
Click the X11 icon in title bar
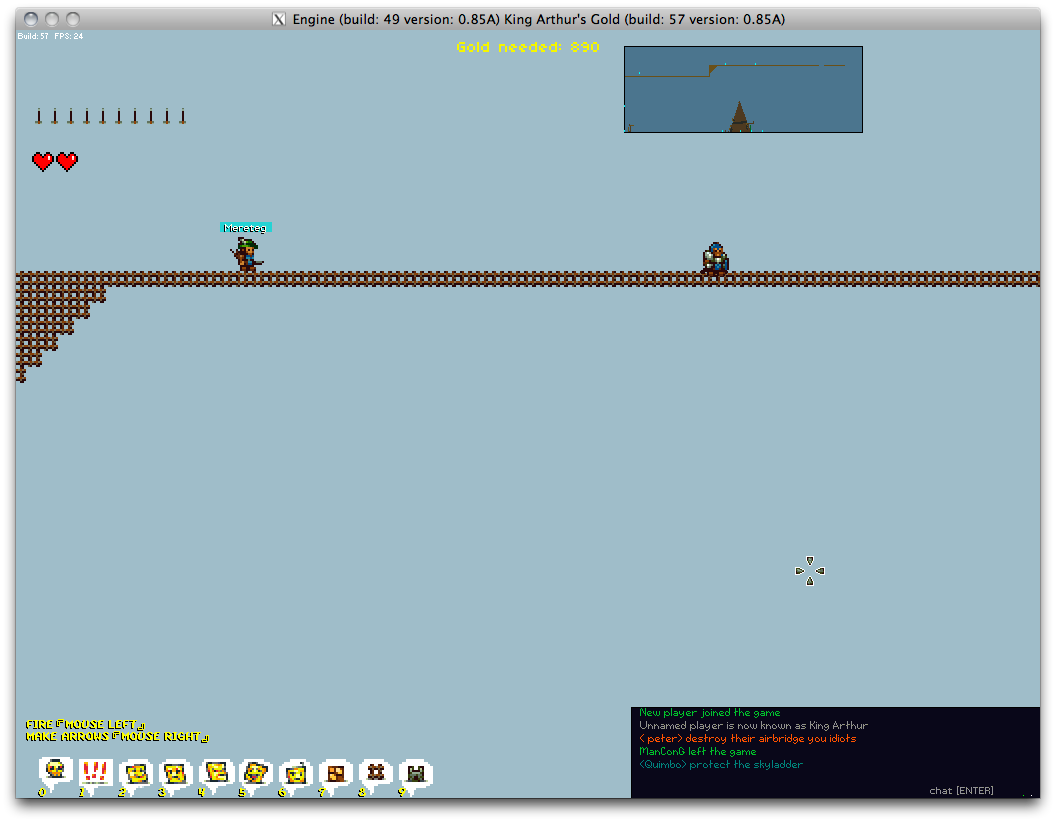point(279,19)
